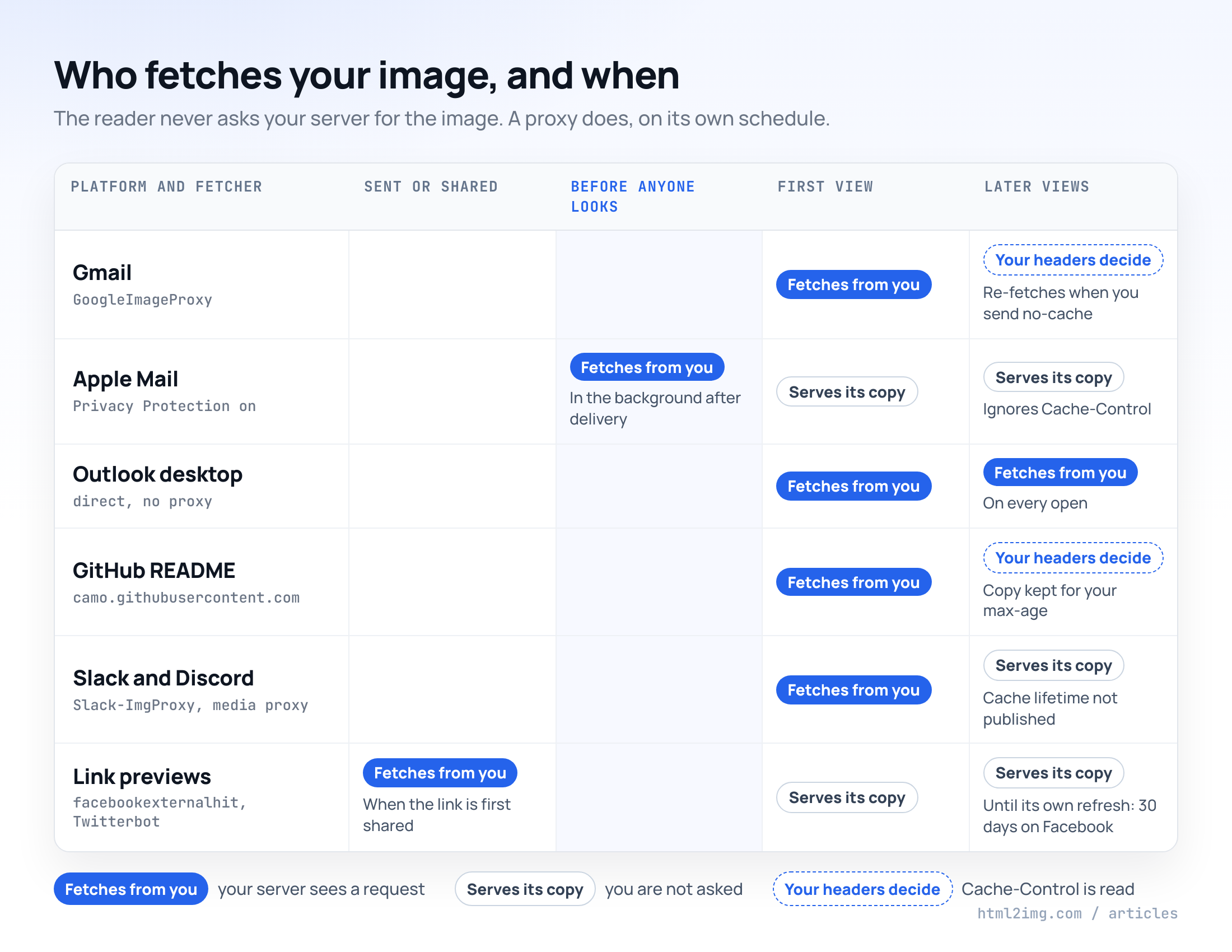Image resolution: width=1232 pixels, height=952 pixels.
Task: Click the 'Slack-ImgProxy, media proxy' label
Action: 190,705
